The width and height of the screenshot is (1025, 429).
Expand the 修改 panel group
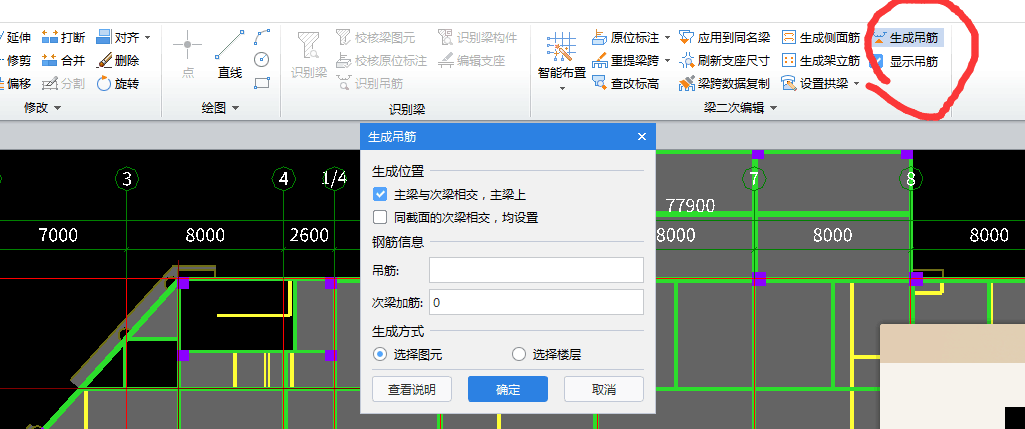(42, 108)
